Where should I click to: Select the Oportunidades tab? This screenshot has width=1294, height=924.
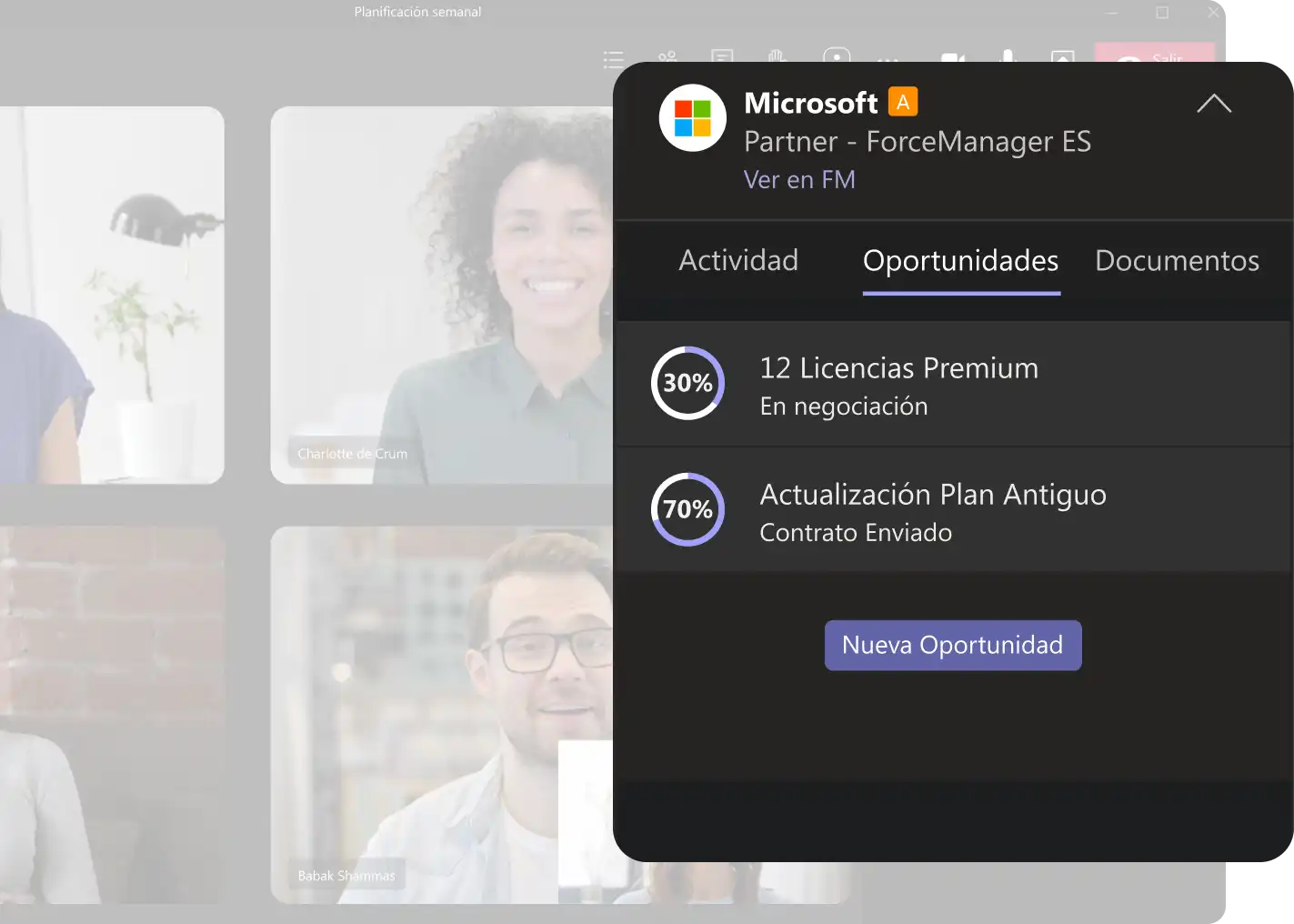(x=961, y=261)
